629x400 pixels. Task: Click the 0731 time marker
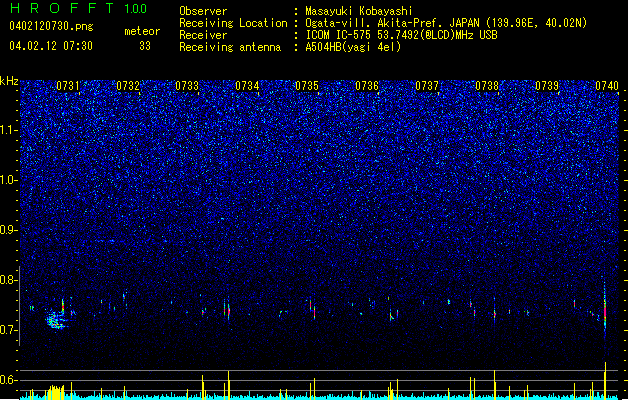(68, 86)
